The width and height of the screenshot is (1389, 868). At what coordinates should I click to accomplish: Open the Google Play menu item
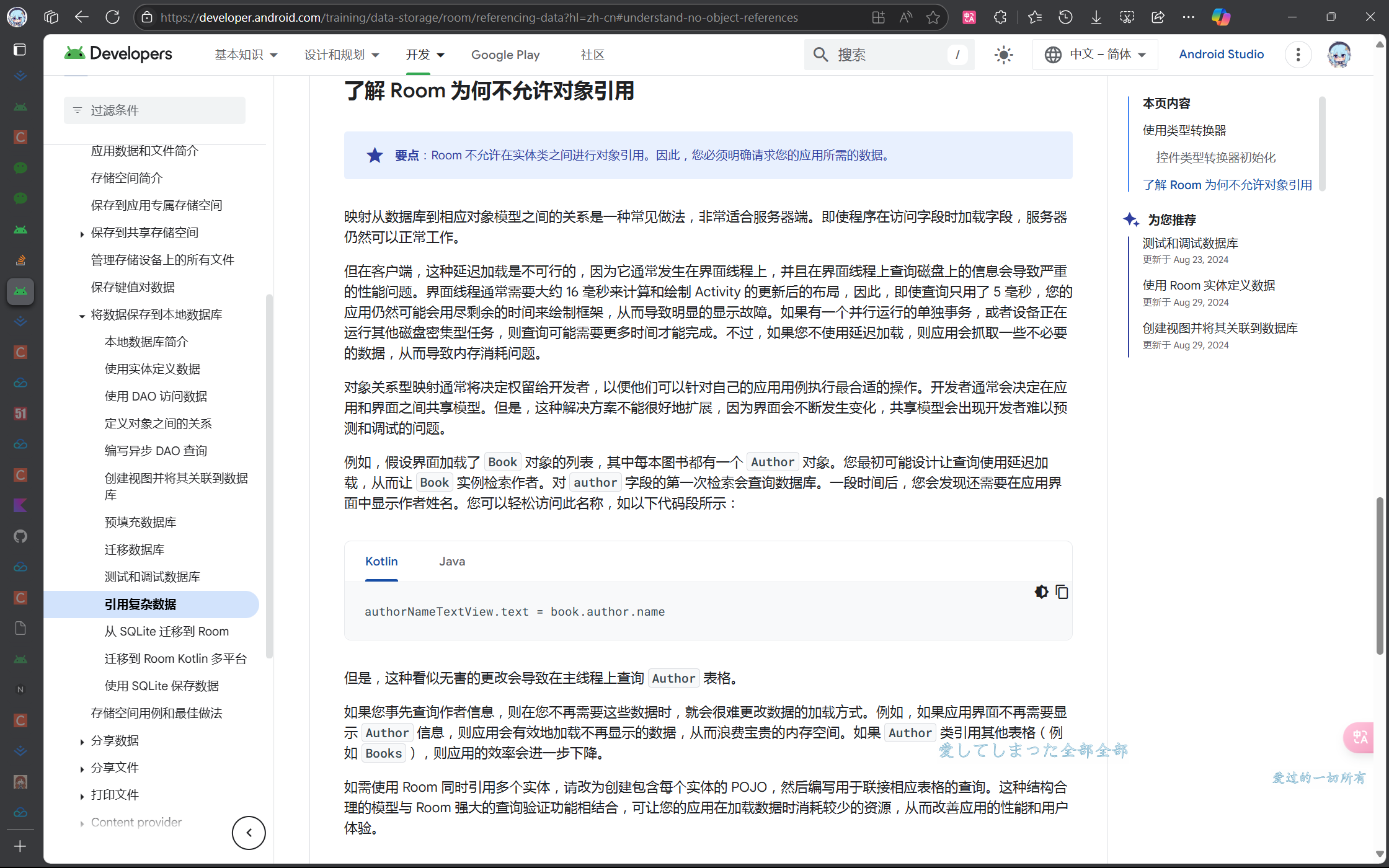click(505, 55)
